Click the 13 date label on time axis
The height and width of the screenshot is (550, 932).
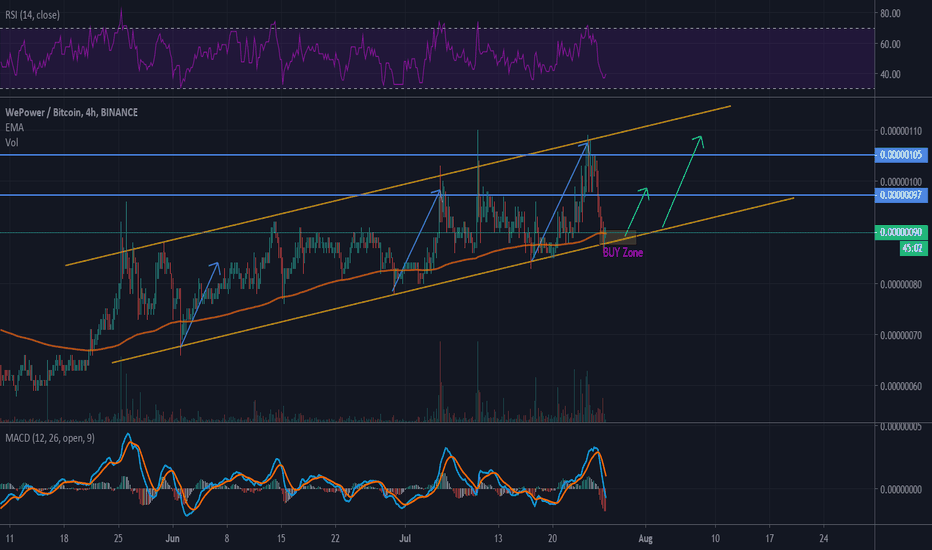click(x=498, y=539)
